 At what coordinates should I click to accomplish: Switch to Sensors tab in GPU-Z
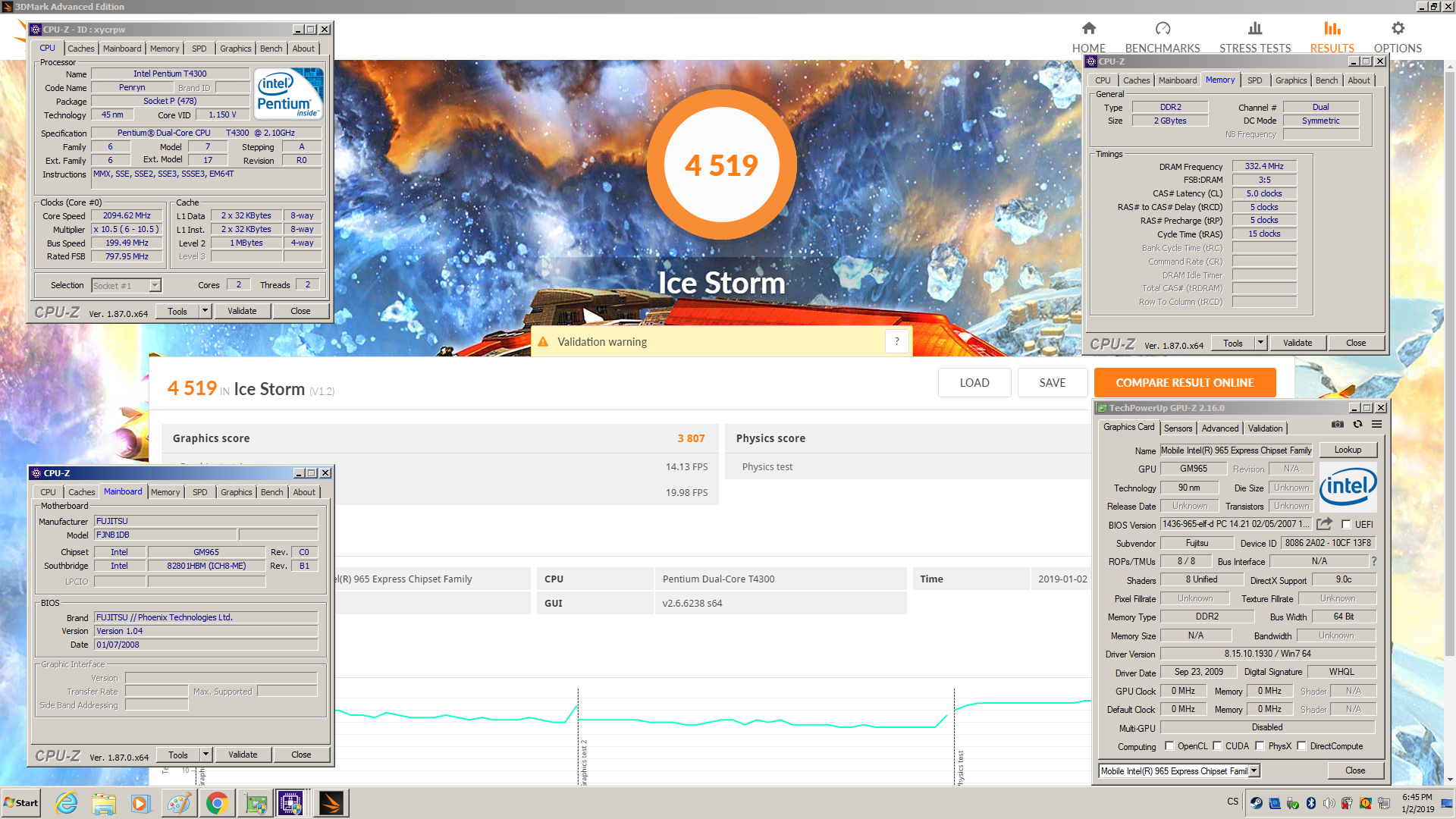tap(1178, 428)
